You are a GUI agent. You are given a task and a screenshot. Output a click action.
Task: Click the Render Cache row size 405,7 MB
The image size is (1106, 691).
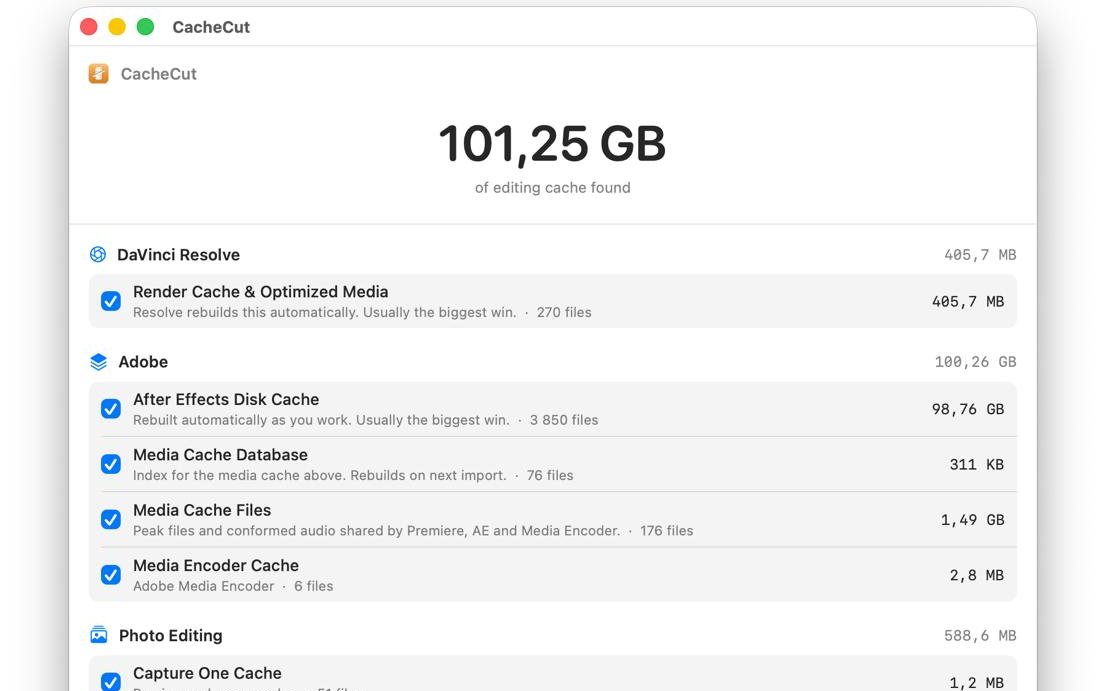pyautogui.click(x=968, y=301)
